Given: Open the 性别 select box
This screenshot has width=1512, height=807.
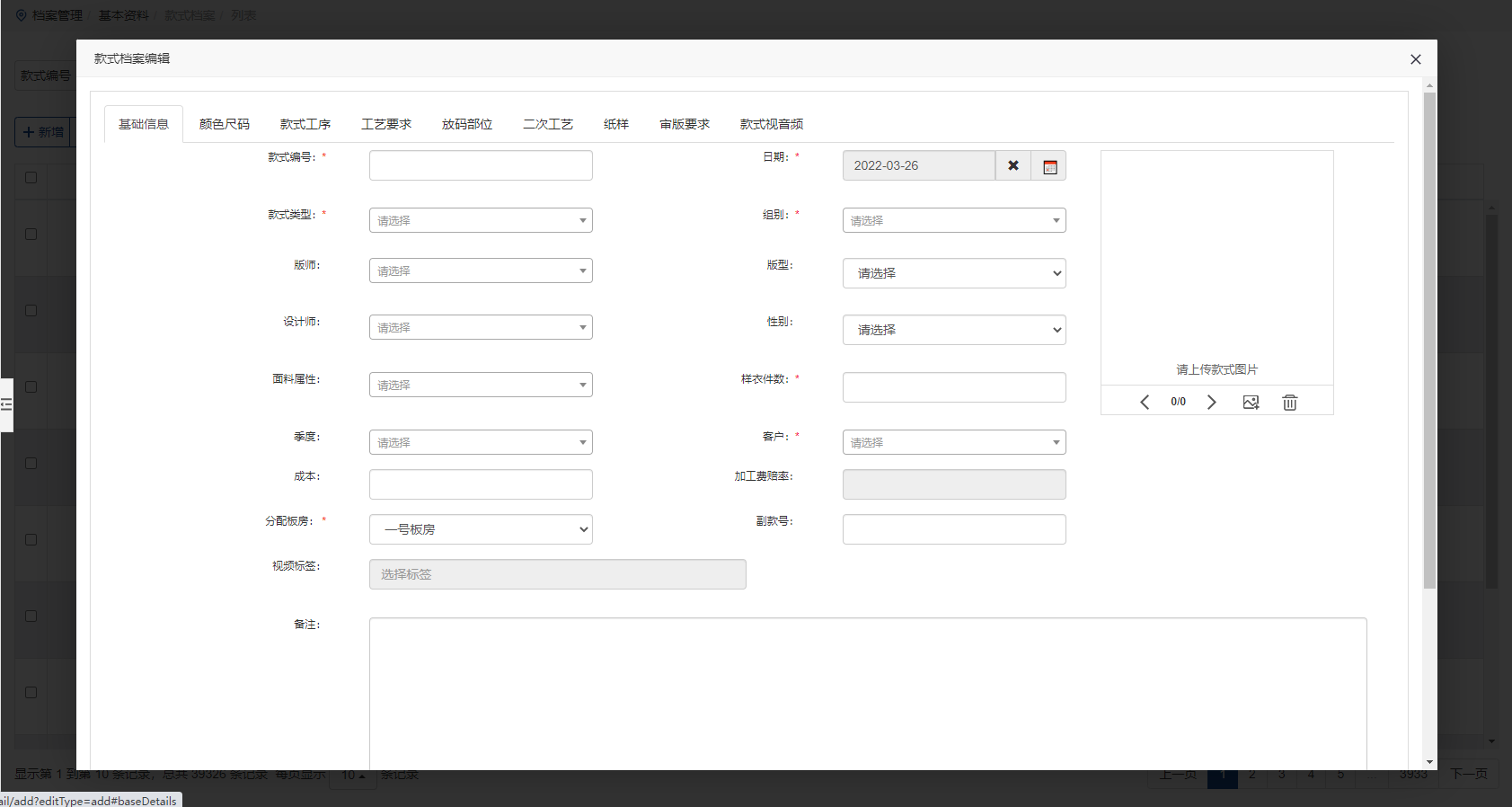Looking at the screenshot, I should point(954,330).
